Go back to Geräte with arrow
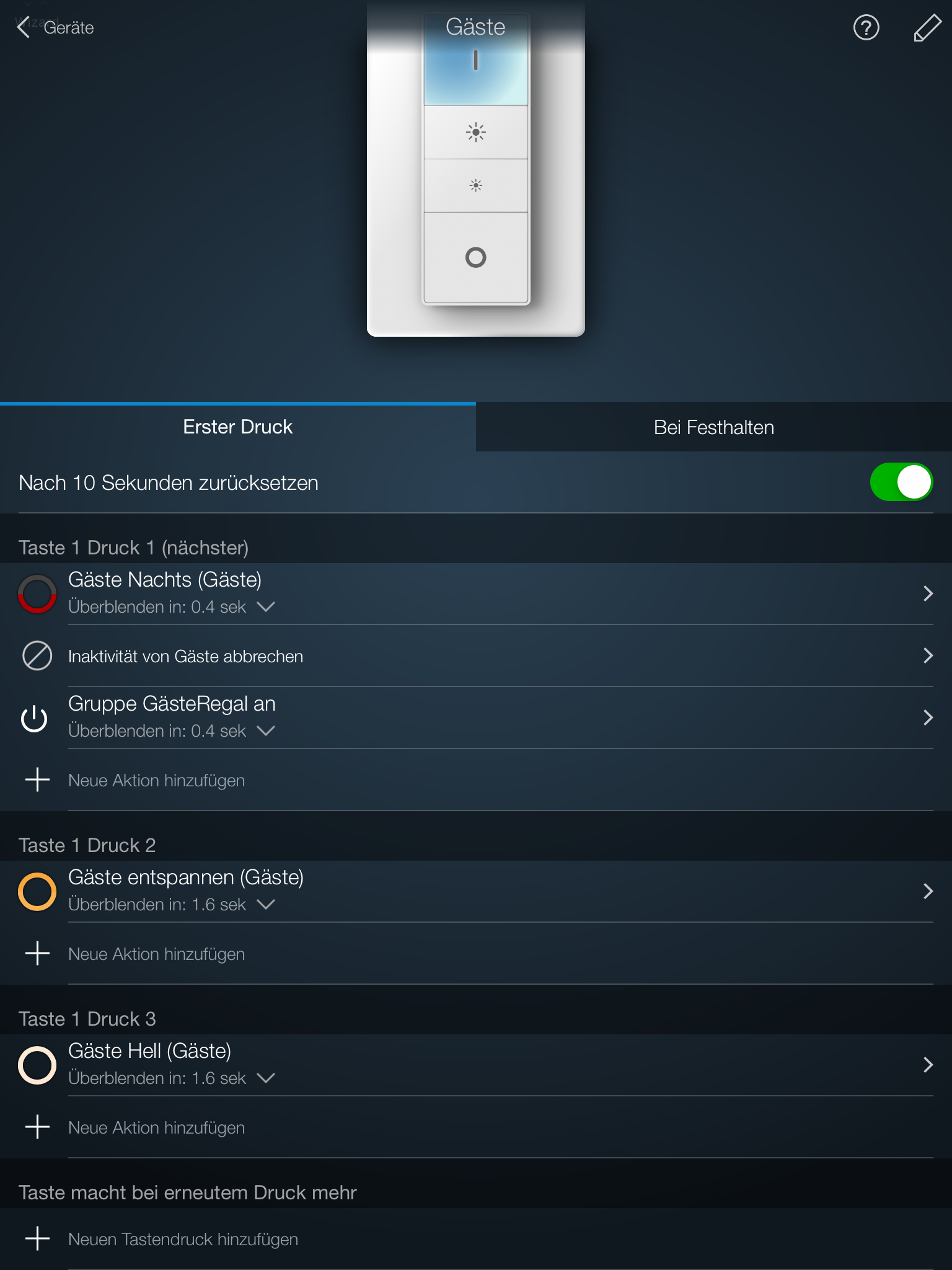The height and width of the screenshot is (1270, 952). 55,28
